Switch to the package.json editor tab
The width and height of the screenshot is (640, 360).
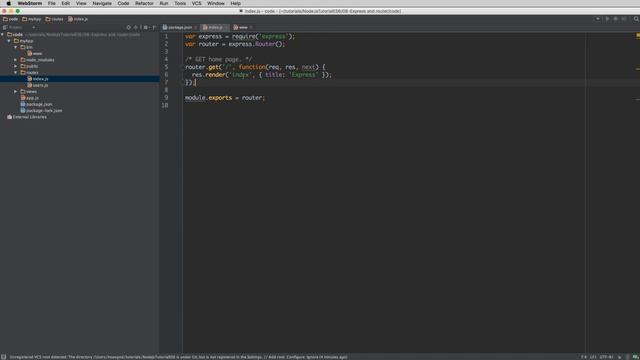click(180, 27)
